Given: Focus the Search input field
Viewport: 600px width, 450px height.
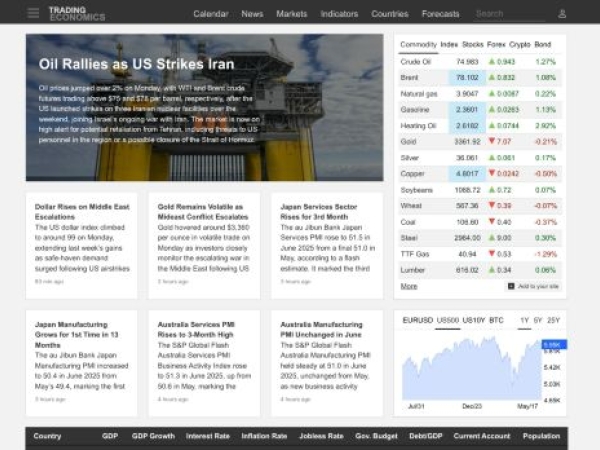Looking at the screenshot, I should click(509, 14).
